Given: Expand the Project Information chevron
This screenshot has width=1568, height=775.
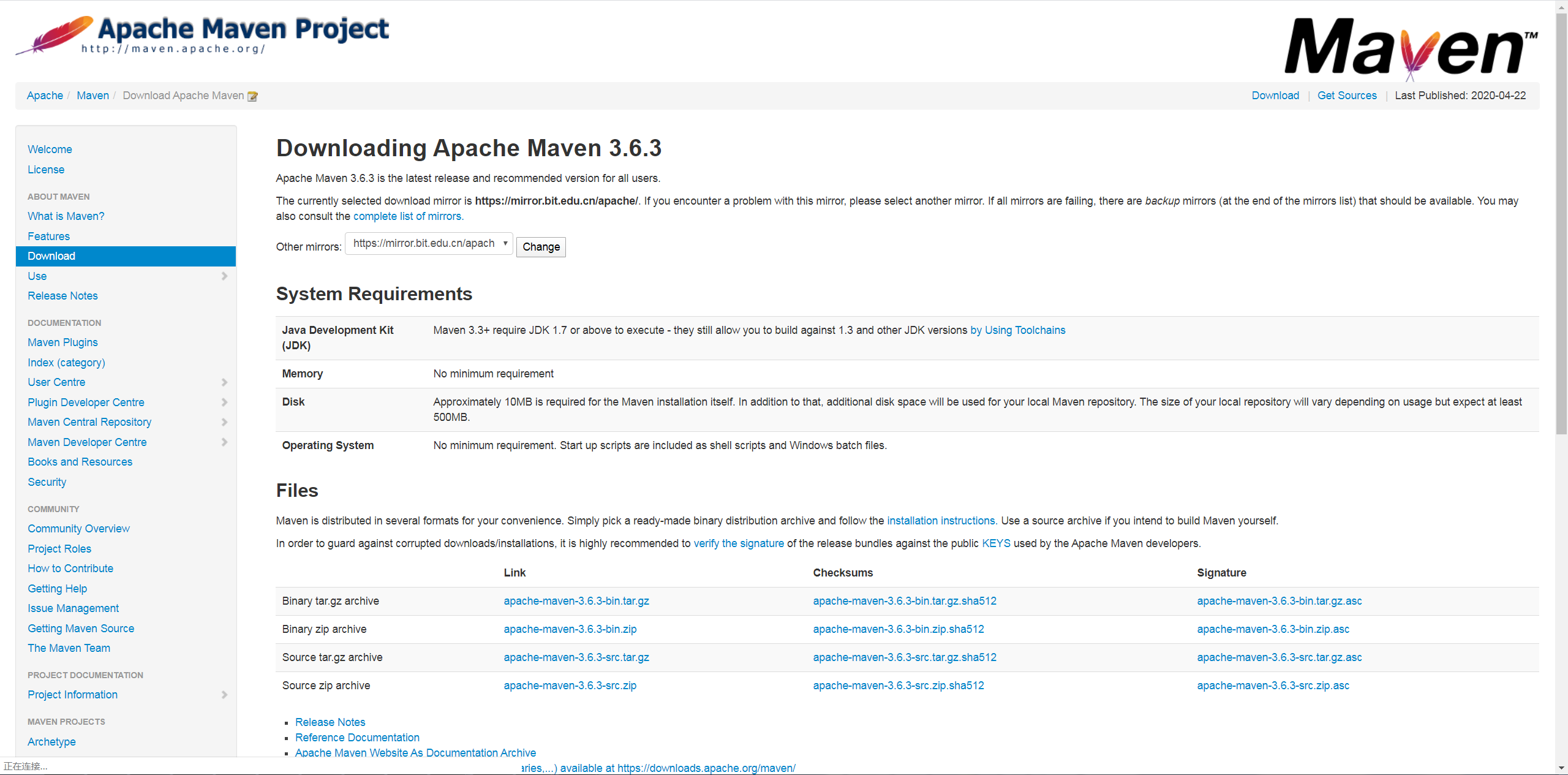Looking at the screenshot, I should click(224, 695).
